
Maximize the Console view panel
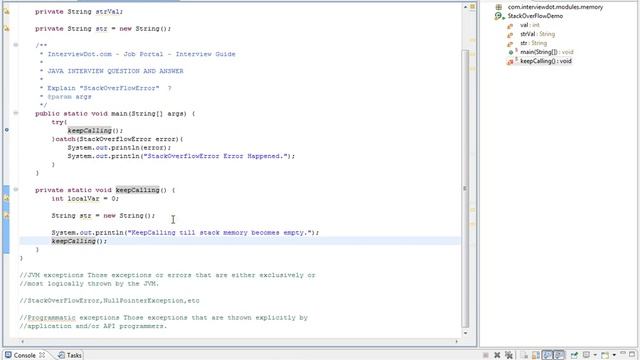click(632, 354)
